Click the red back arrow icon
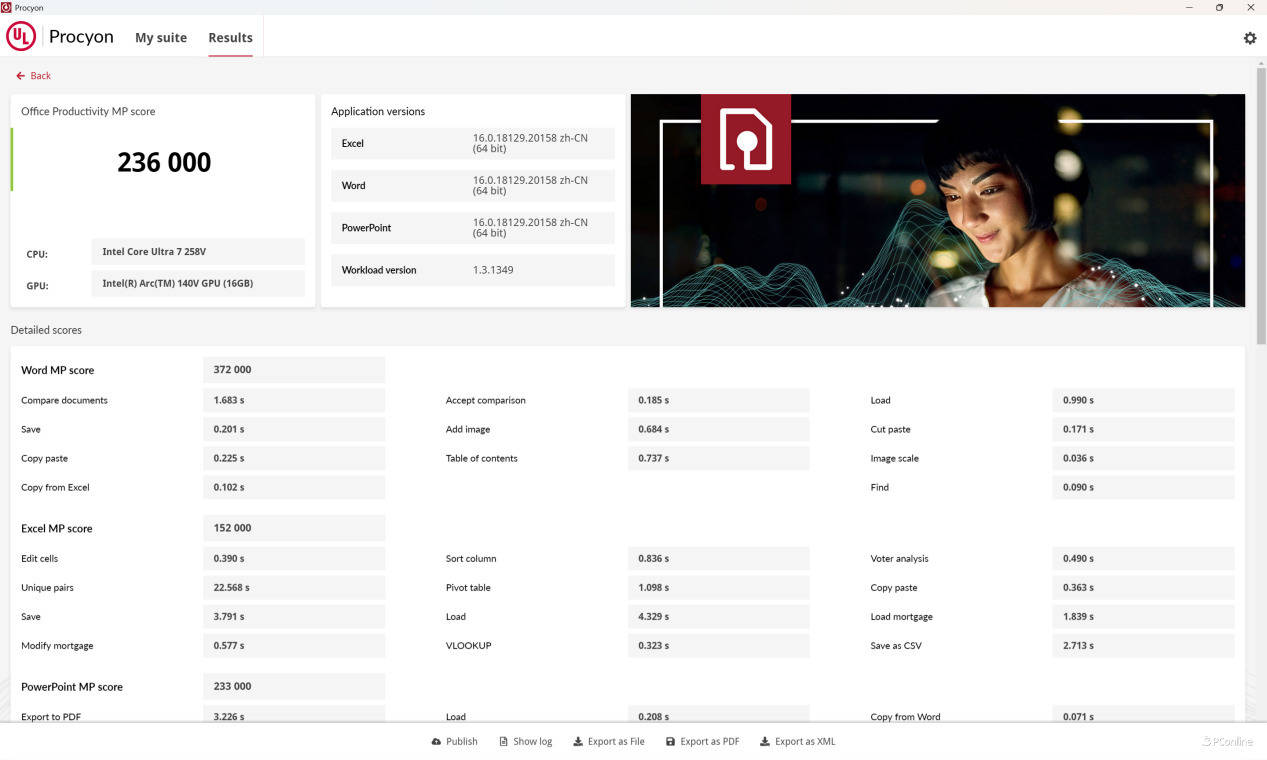Screen dimensions: 1267x760 pos(20,76)
